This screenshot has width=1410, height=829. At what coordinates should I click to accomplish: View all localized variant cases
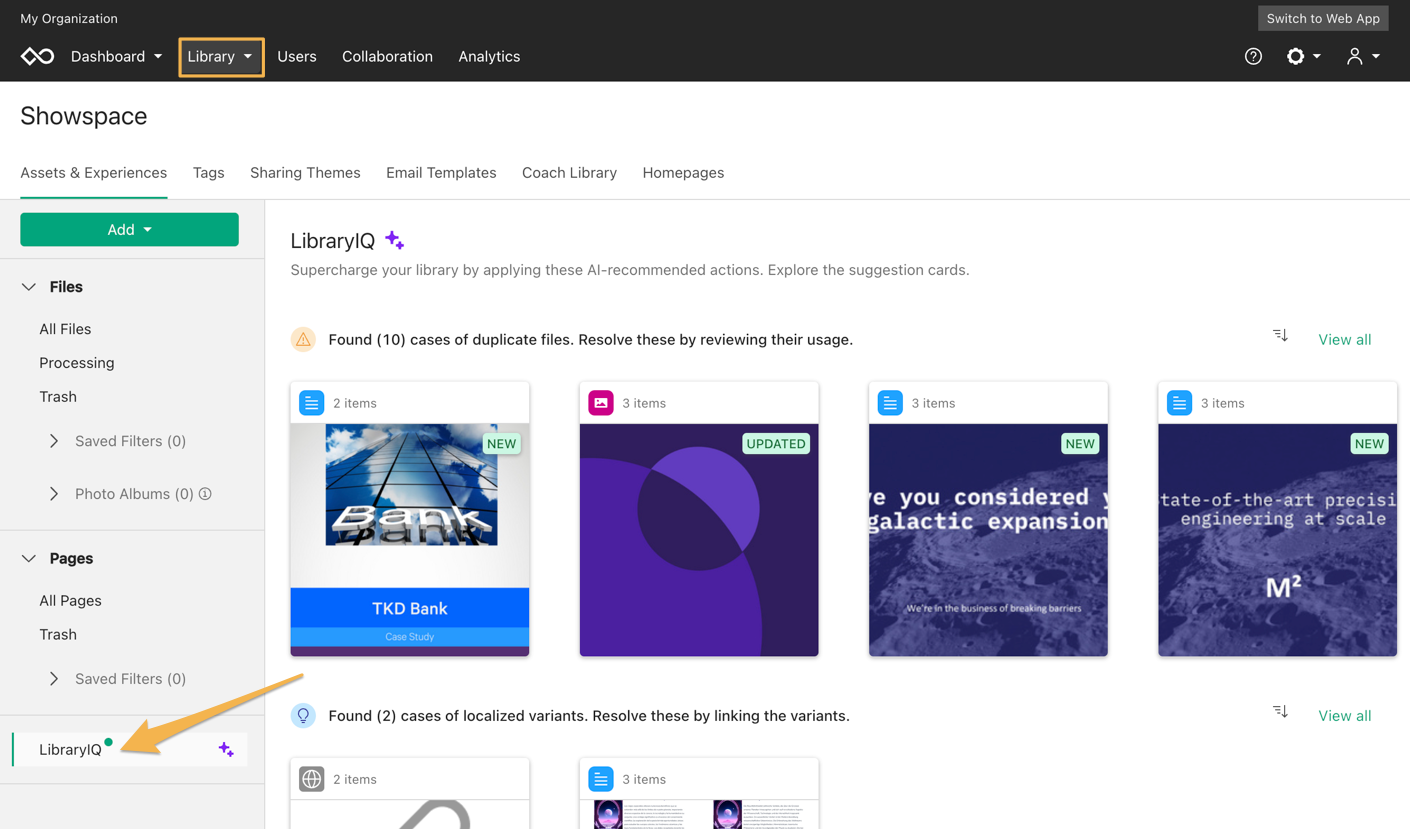point(1344,716)
